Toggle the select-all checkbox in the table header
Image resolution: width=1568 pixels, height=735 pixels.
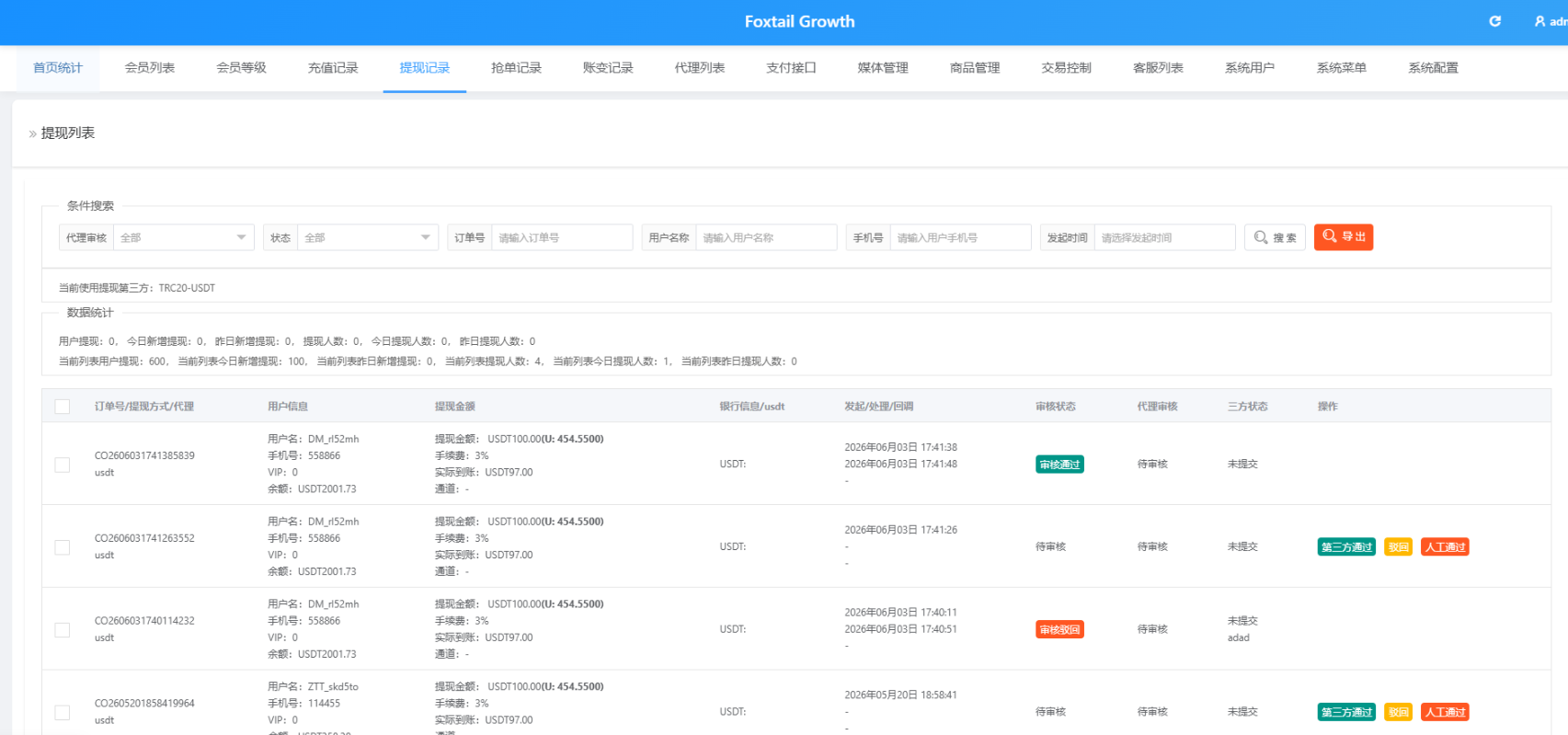pos(63,407)
